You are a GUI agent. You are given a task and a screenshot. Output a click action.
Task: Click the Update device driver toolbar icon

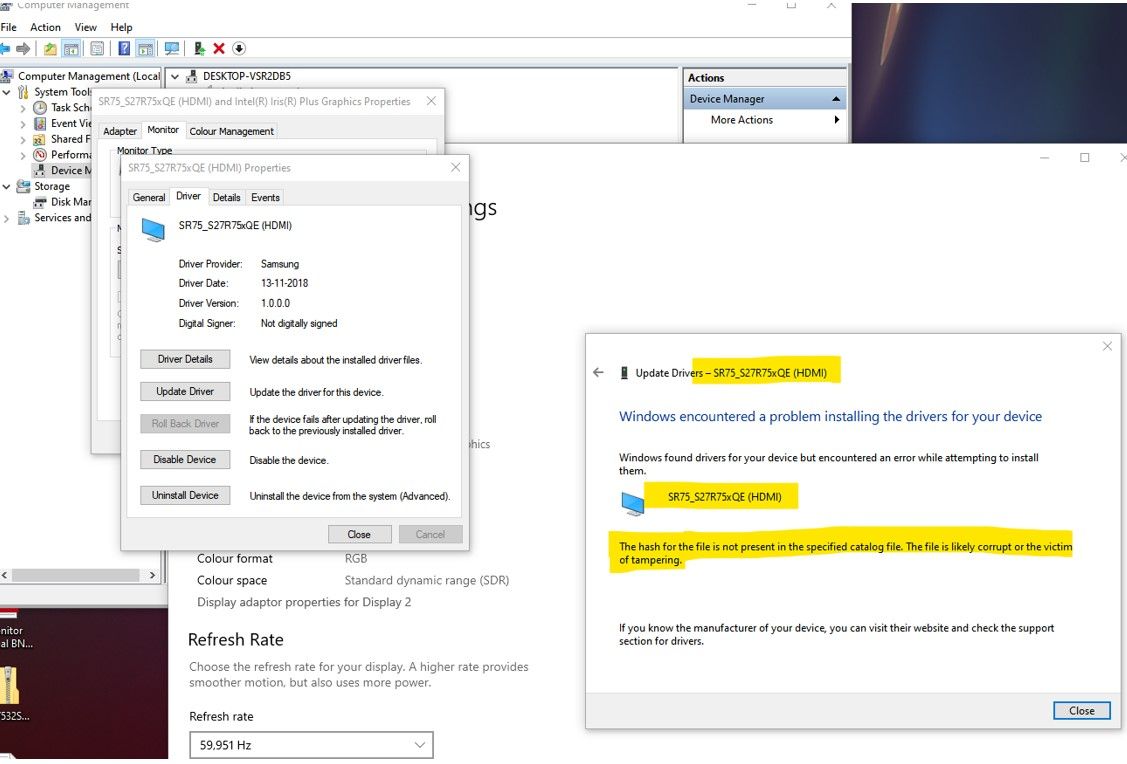pos(200,48)
